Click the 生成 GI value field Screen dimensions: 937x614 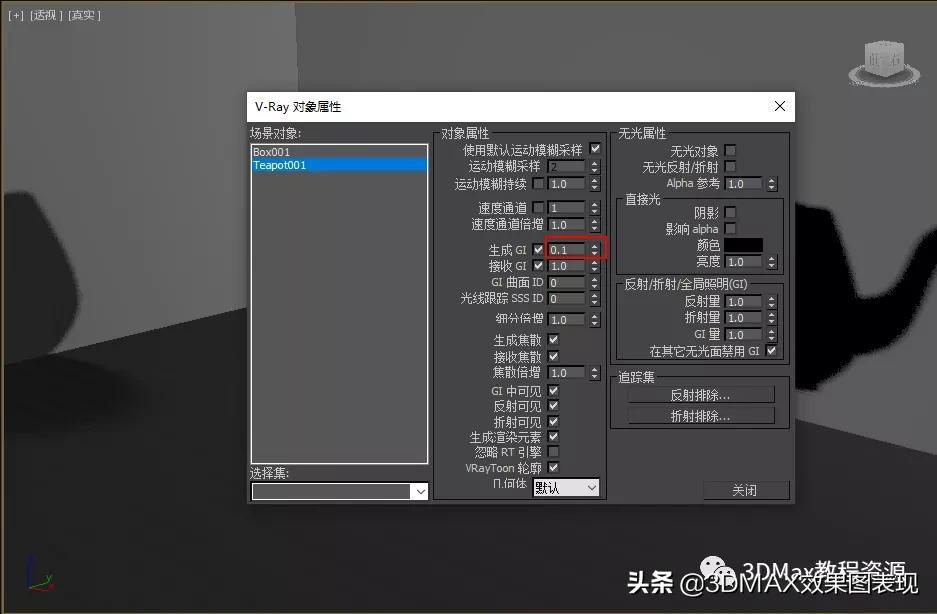[567, 250]
